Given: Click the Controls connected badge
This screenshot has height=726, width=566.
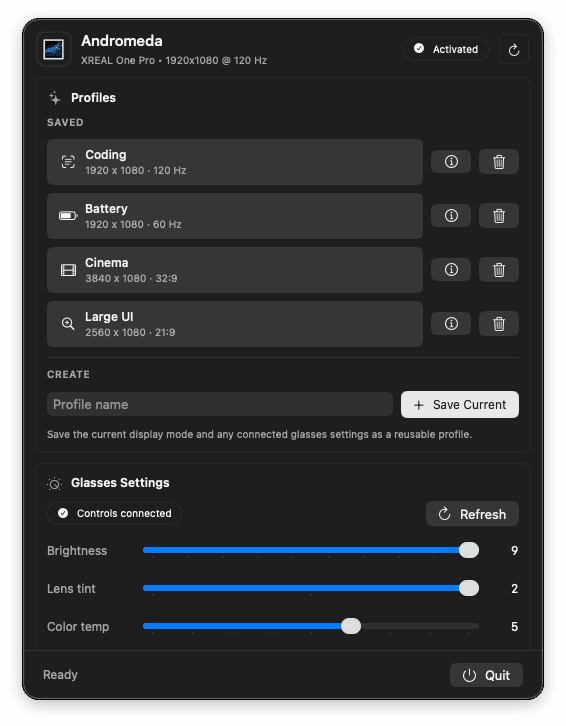Looking at the screenshot, I should point(114,513).
